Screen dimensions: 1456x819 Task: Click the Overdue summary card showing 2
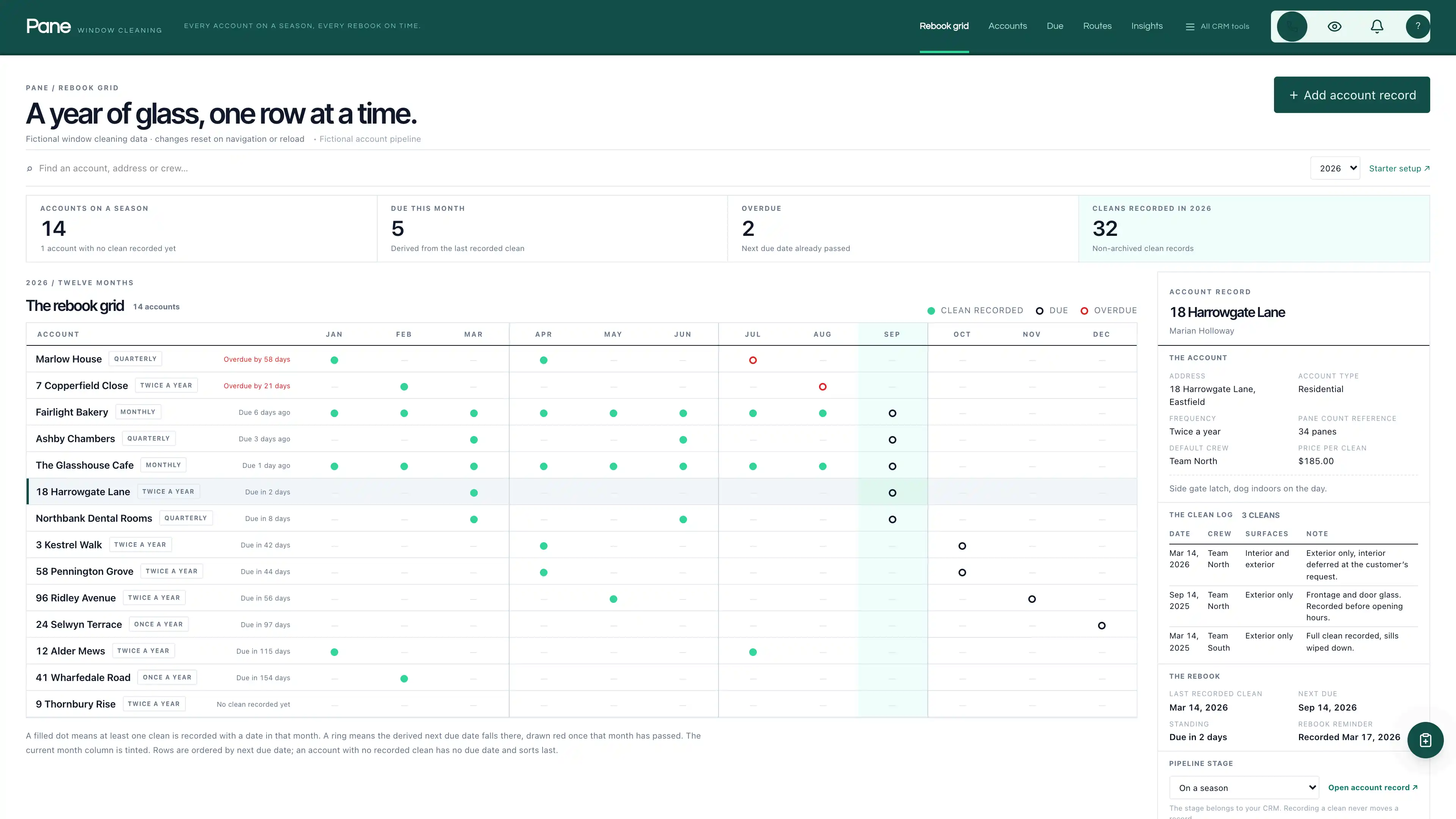coord(903,229)
